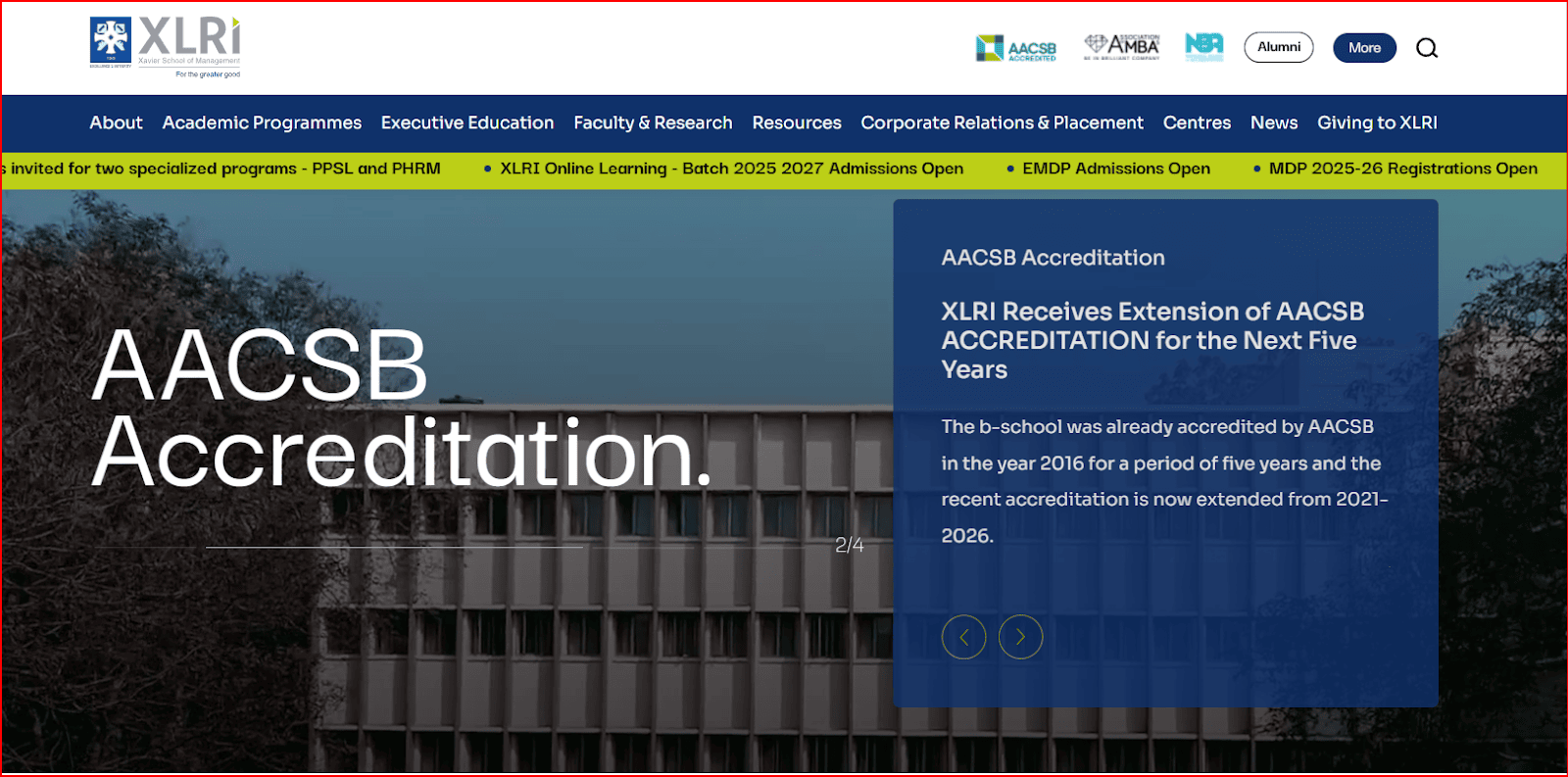
Task: Open Corporate Relations & Placement menu
Action: (1002, 122)
